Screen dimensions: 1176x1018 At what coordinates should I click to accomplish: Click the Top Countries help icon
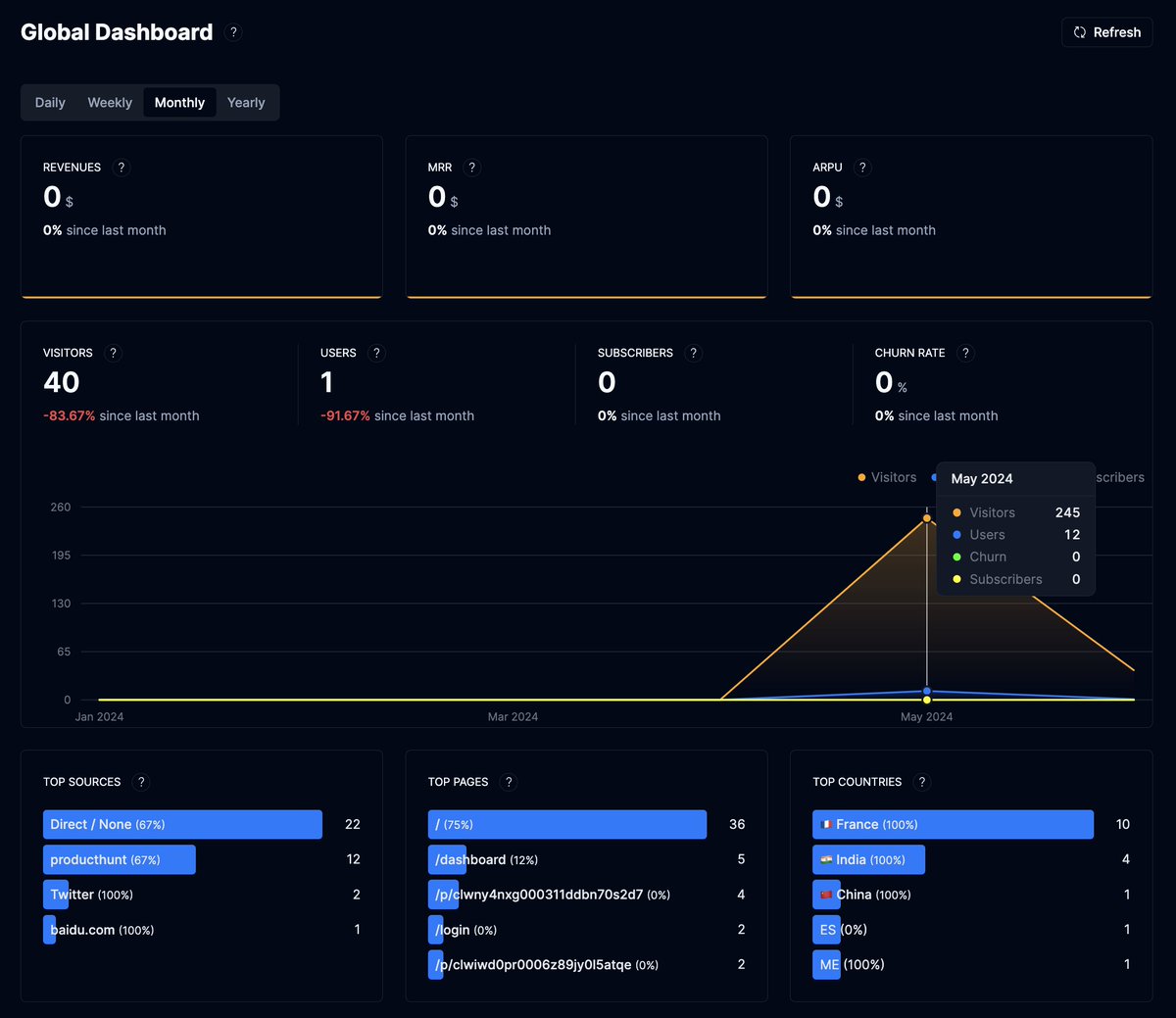coord(921,782)
